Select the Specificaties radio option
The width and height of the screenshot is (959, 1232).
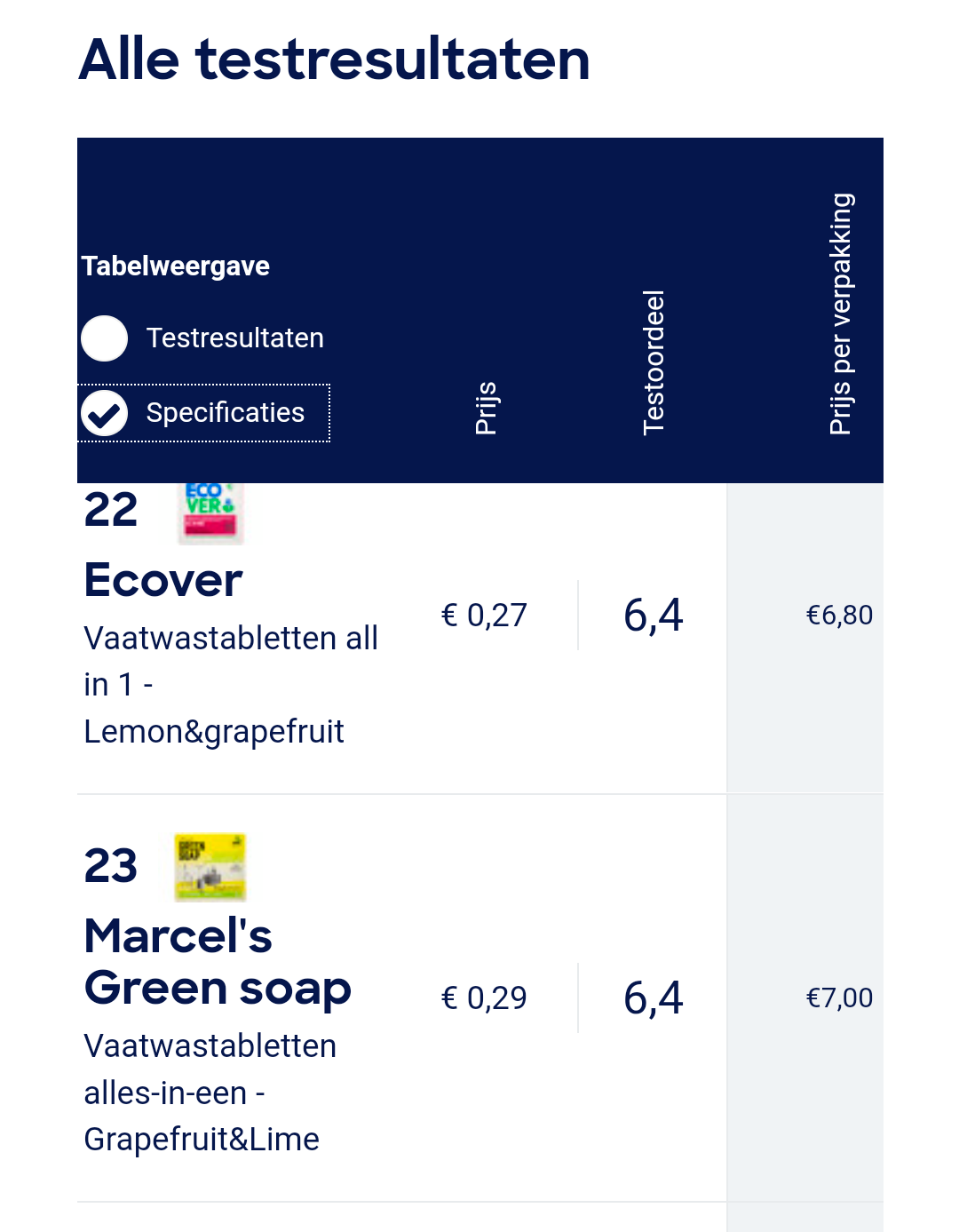(204, 413)
